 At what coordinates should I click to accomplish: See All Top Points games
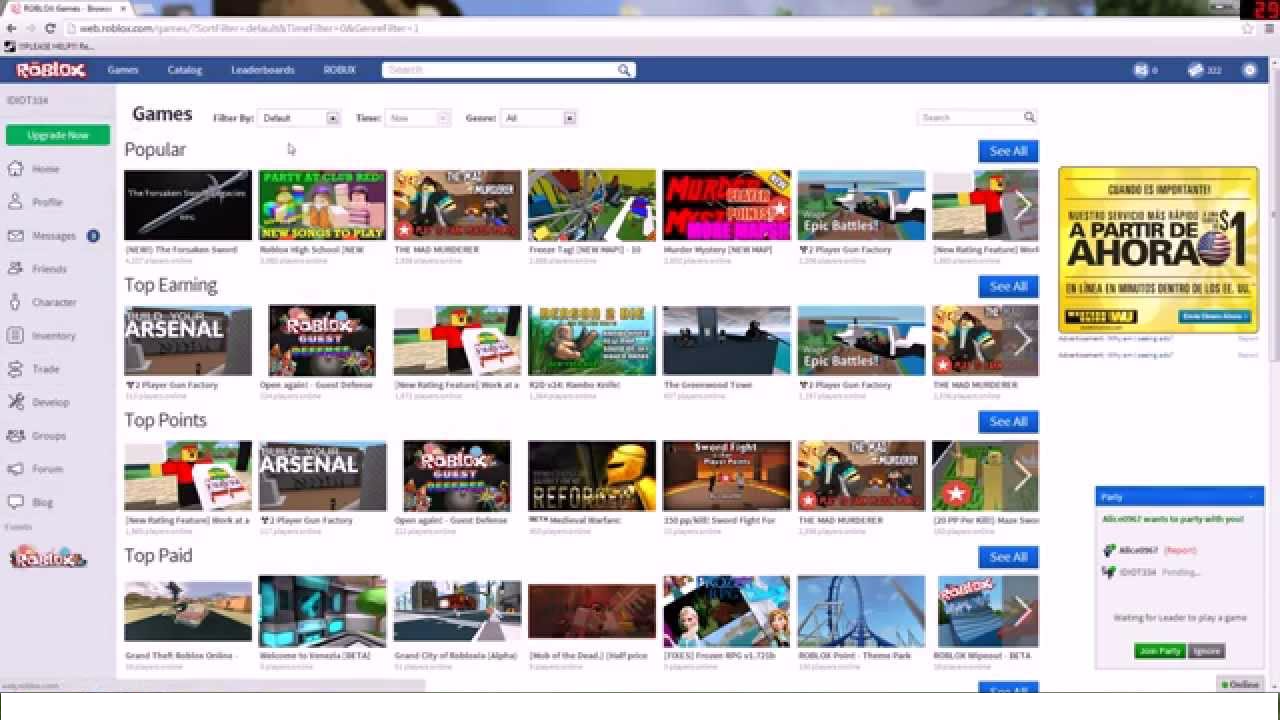pyautogui.click(x=1008, y=422)
